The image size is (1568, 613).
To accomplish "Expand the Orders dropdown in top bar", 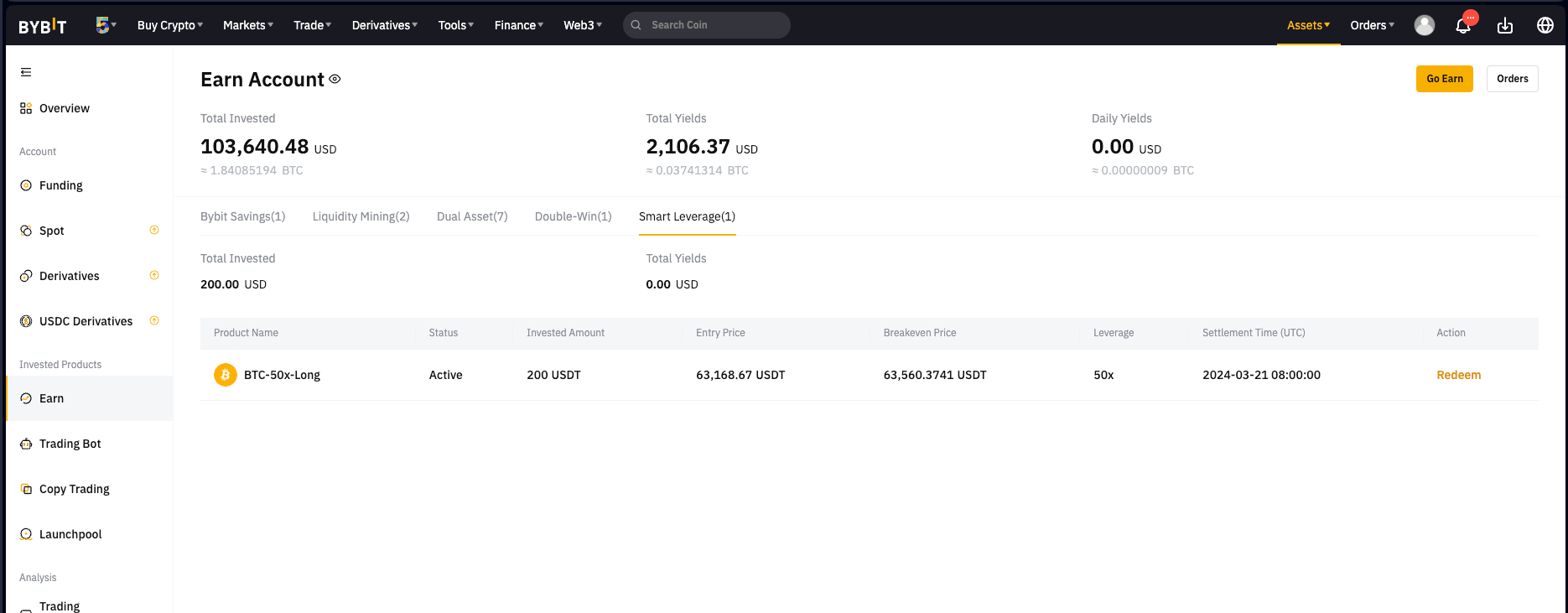I will click(1373, 25).
